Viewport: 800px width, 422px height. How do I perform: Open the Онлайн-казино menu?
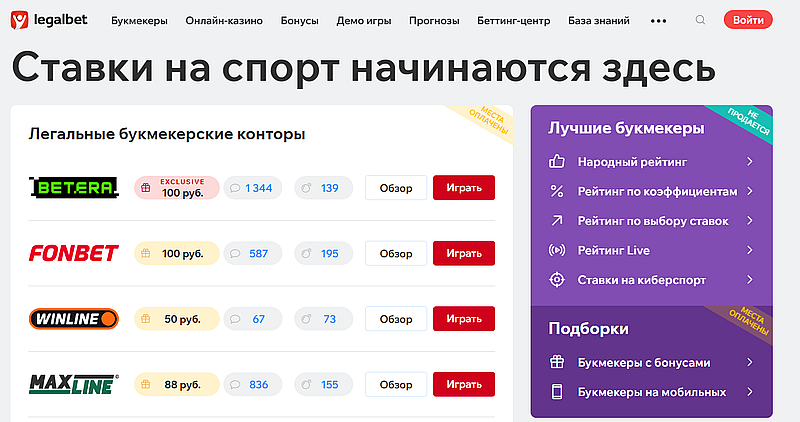point(224,21)
